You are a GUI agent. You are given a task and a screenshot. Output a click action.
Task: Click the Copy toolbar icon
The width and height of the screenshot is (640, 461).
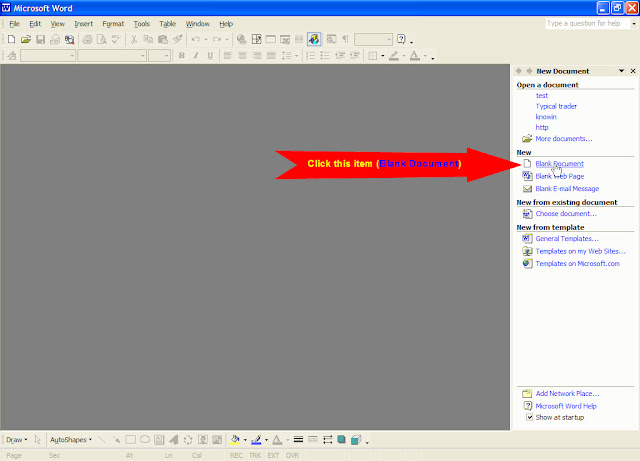pyautogui.click(x=148, y=39)
